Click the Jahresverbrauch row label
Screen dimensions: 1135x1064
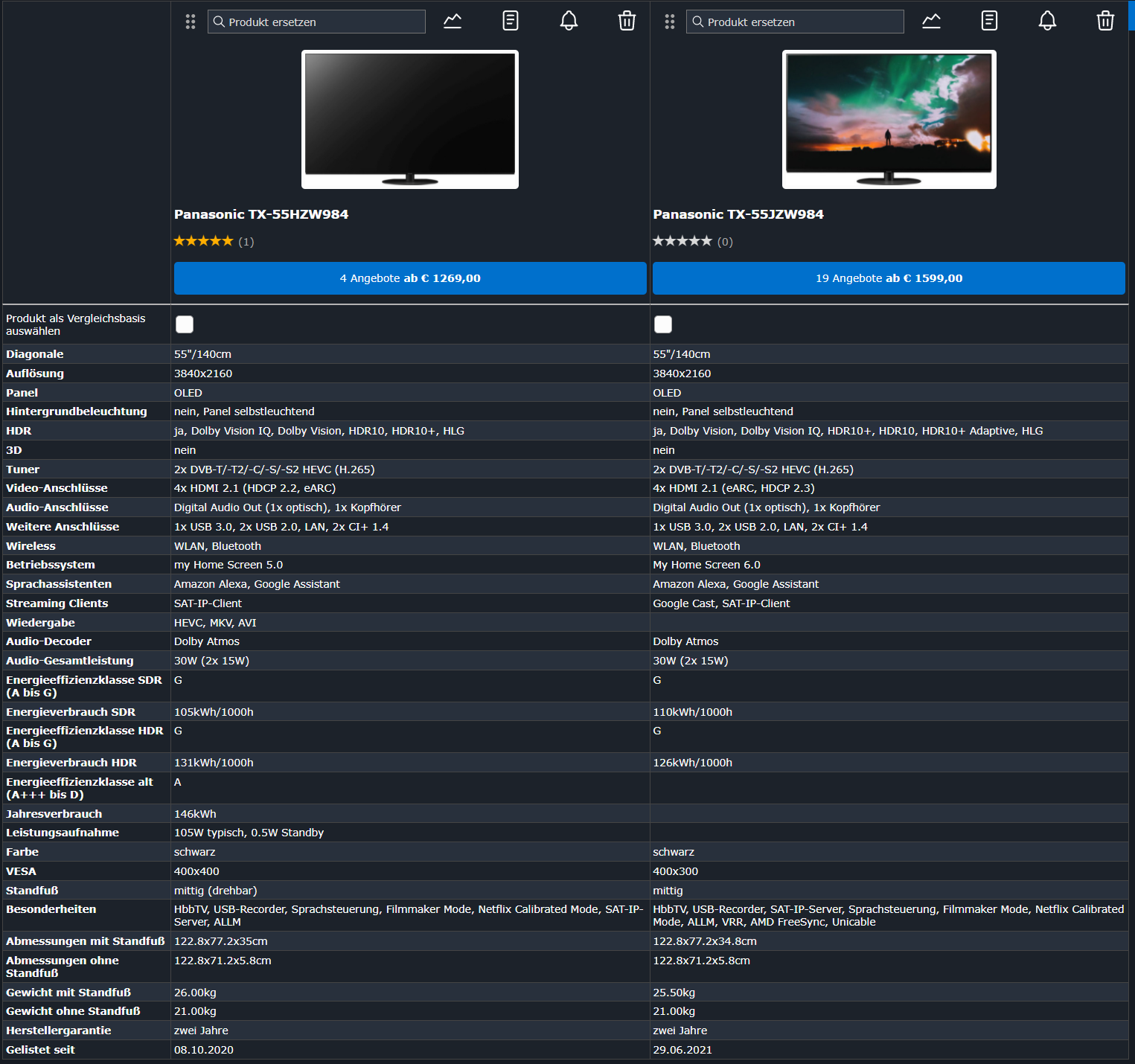pos(54,814)
